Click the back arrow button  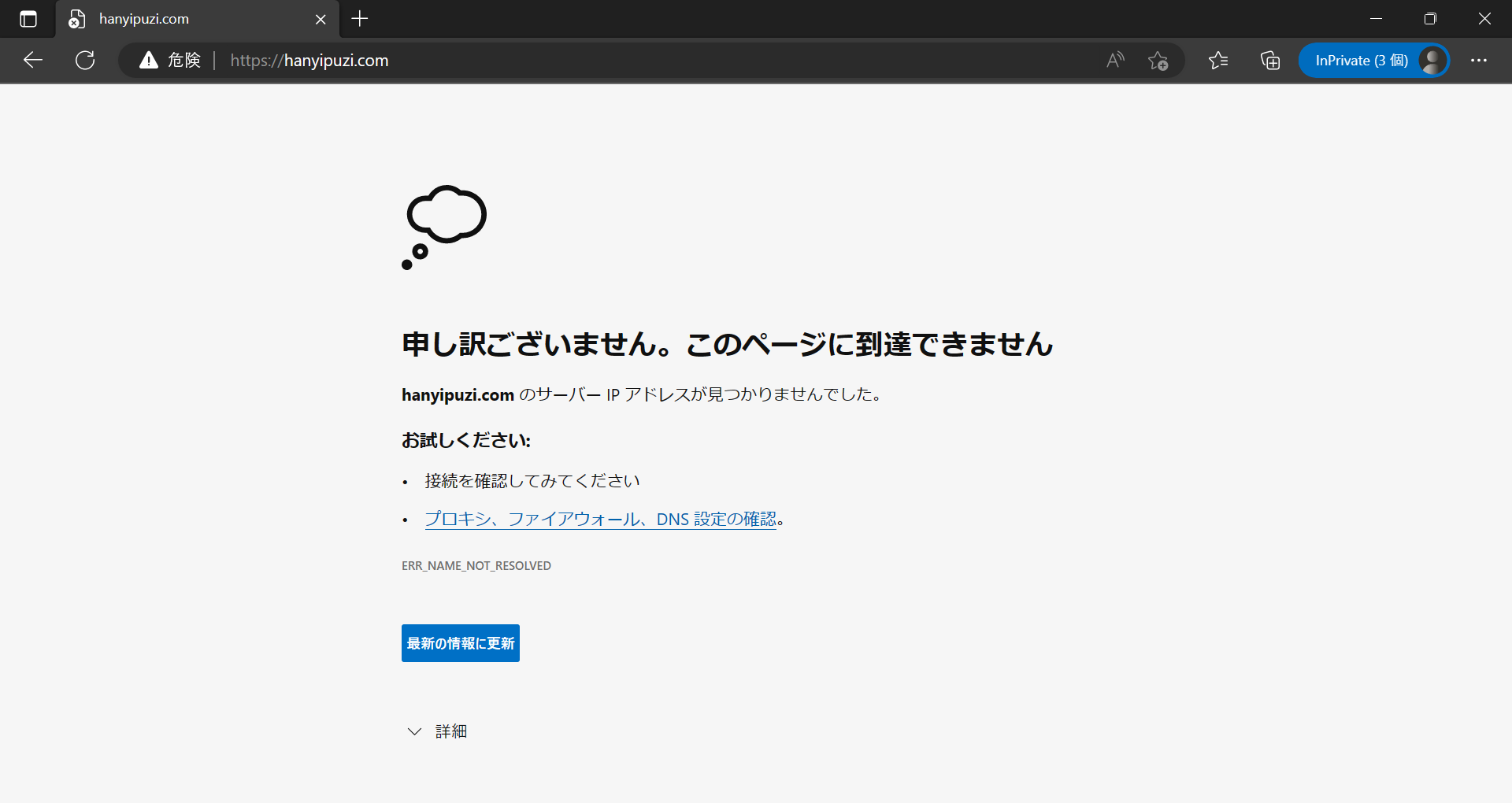point(33,61)
